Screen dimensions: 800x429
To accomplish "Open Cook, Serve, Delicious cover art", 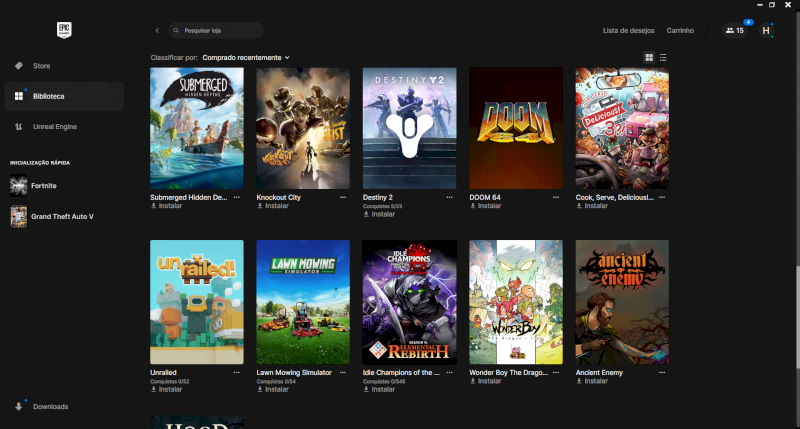I will [622, 128].
